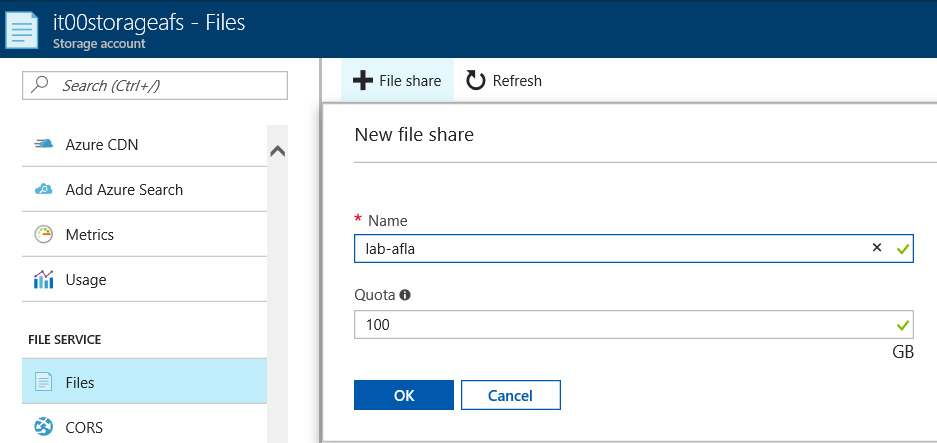Click the Refresh circular arrow icon
937x443 pixels.
point(476,80)
